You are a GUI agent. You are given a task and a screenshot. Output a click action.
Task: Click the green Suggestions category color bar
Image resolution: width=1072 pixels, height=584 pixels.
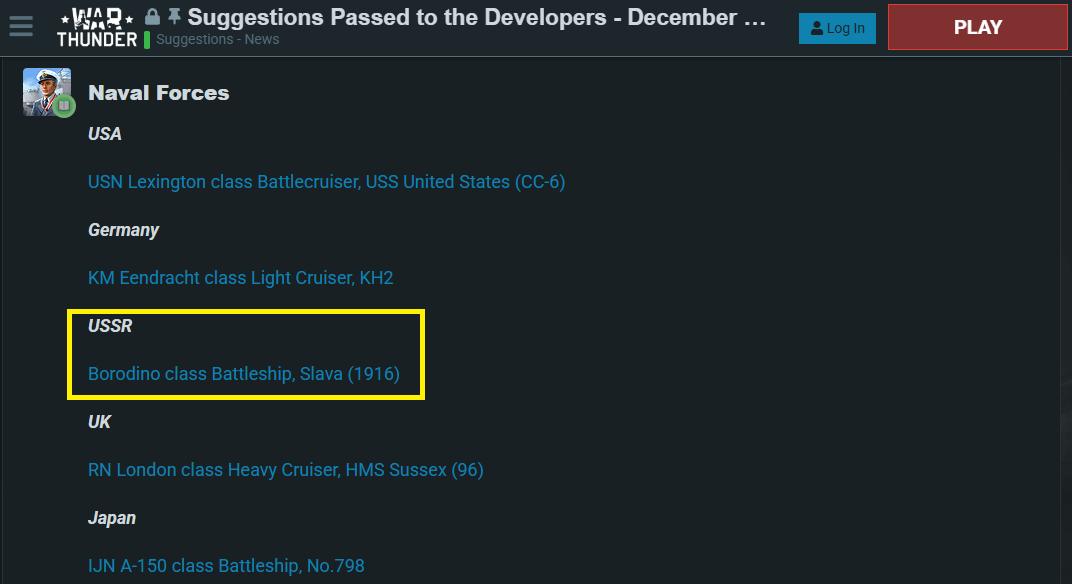click(x=147, y=40)
